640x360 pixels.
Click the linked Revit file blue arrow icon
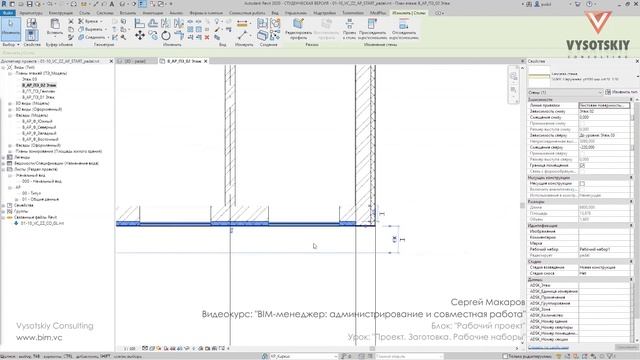click(16, 223)
